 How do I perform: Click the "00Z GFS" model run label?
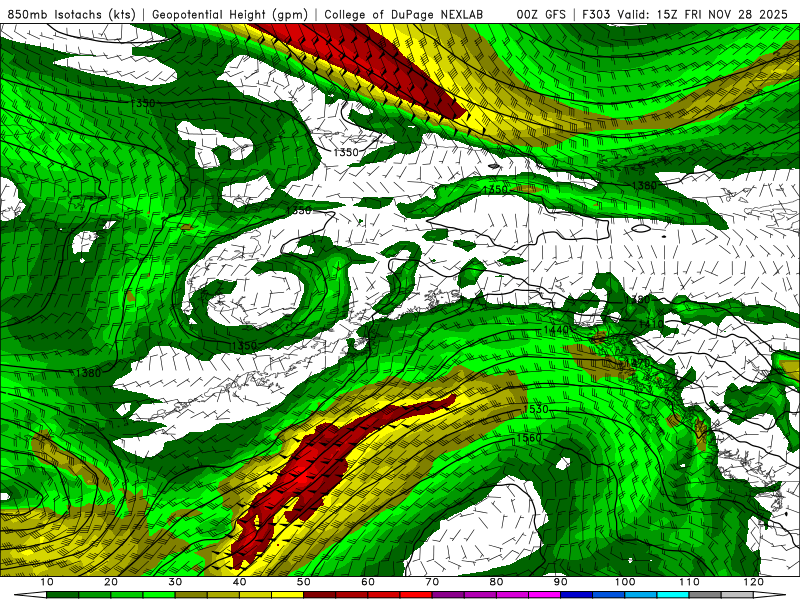tap(541, 14)
